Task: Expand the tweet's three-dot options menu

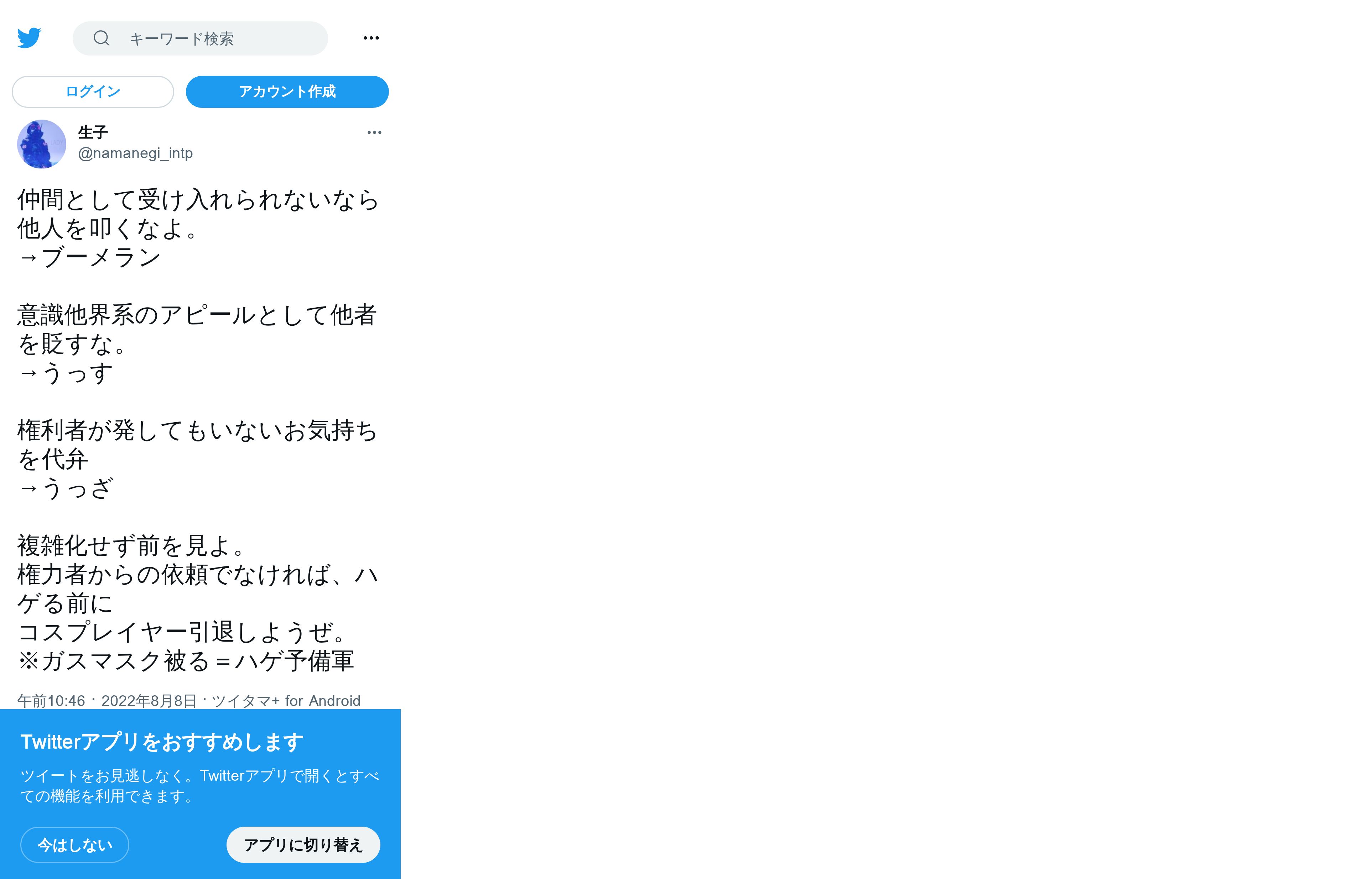Action: click(375, 132)
